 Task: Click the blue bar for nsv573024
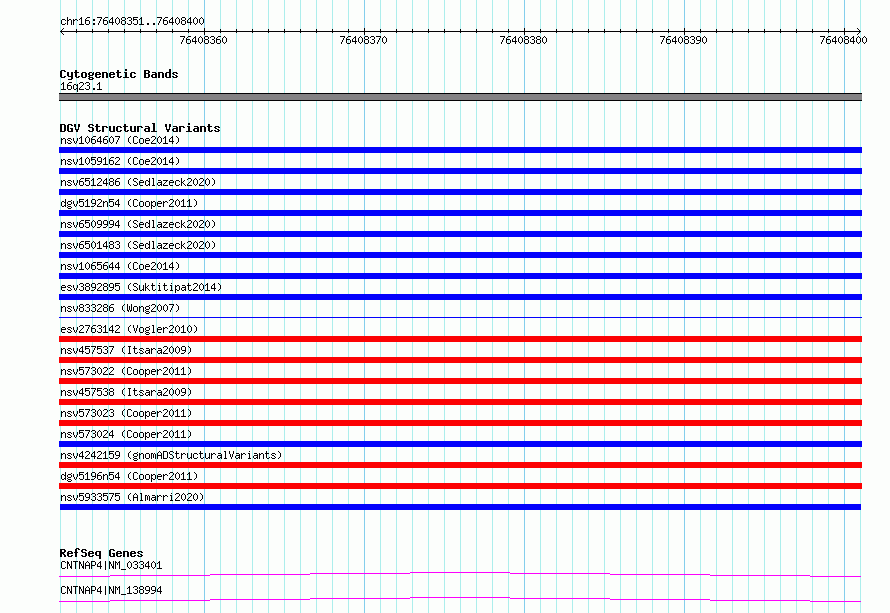point(460,444)
